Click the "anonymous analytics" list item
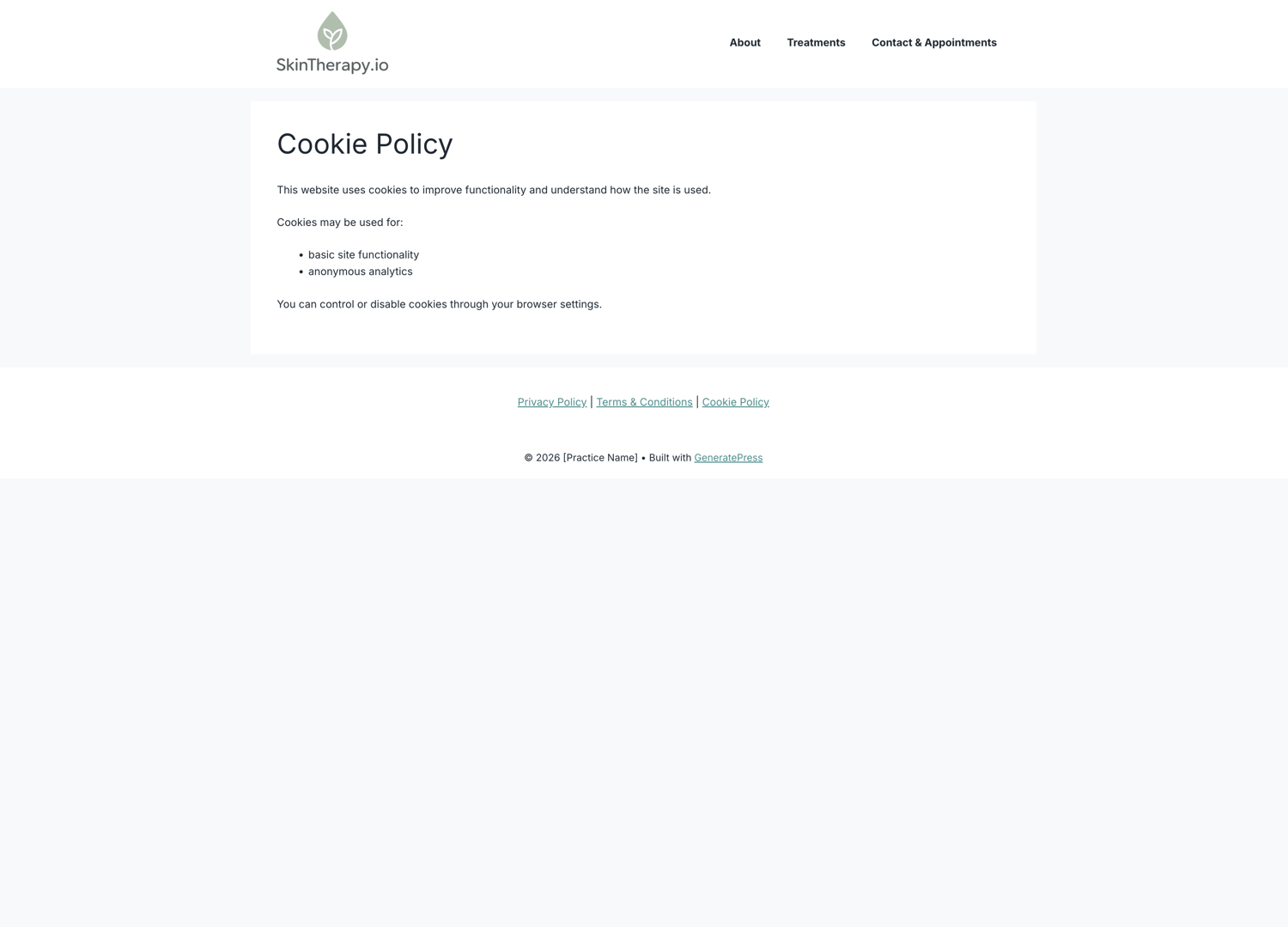This screenshot has width=1288, height=927. point(360,271)
